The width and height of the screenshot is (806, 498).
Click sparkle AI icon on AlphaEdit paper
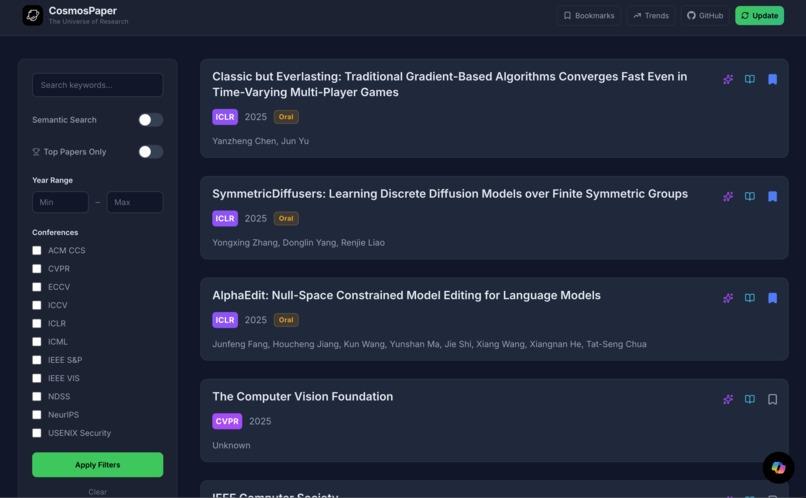point(728,298)
